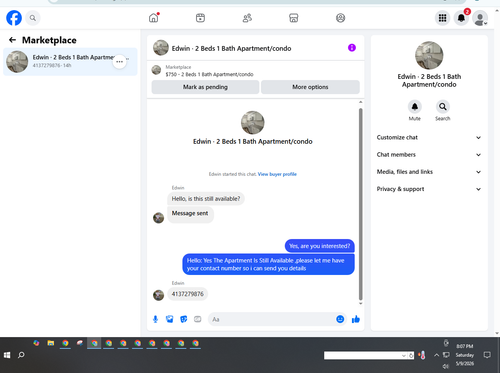Viewport: 500px width, 373px height.
Task: Open the taskbar address bar dropdown arrow
Action: coord(404,356)
